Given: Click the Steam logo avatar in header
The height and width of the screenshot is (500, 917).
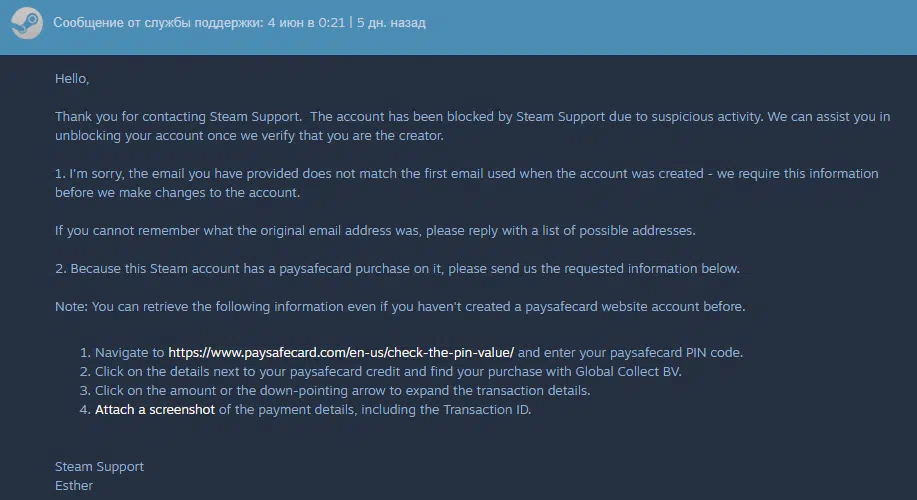Looking at the screenshot, I should (26, 23).
